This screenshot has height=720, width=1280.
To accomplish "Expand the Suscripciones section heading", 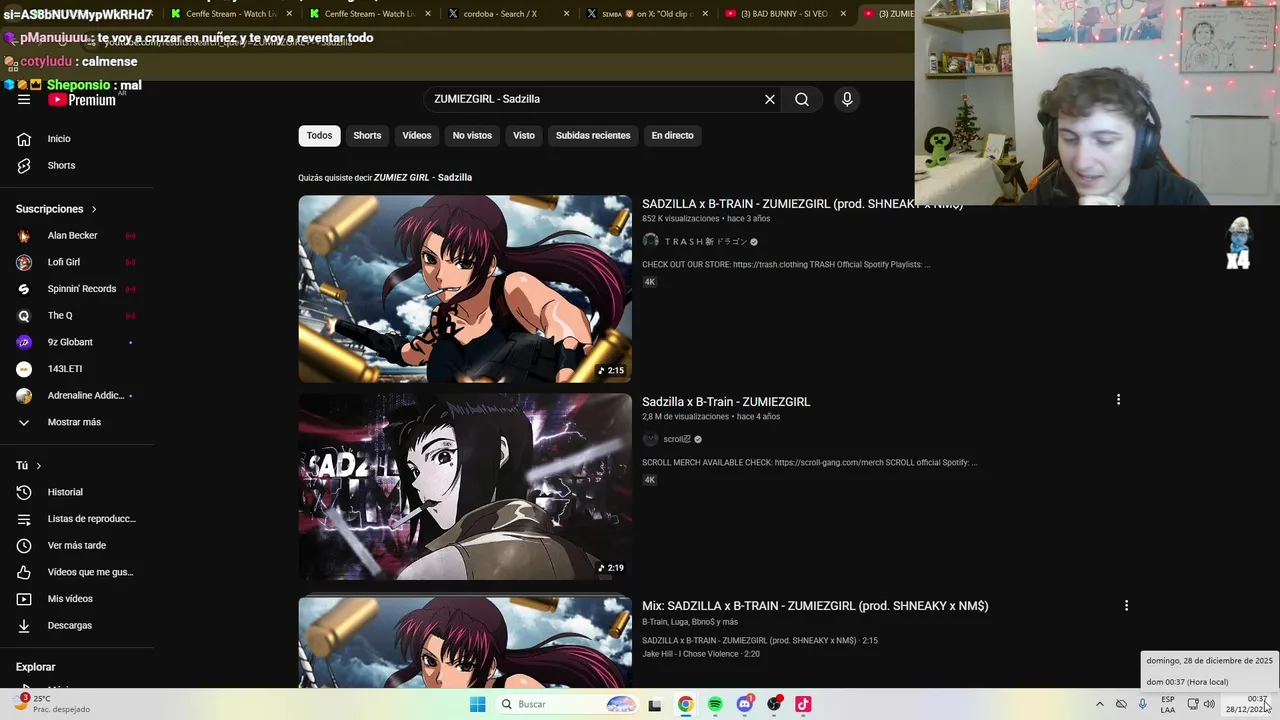I will pos(56,209).
